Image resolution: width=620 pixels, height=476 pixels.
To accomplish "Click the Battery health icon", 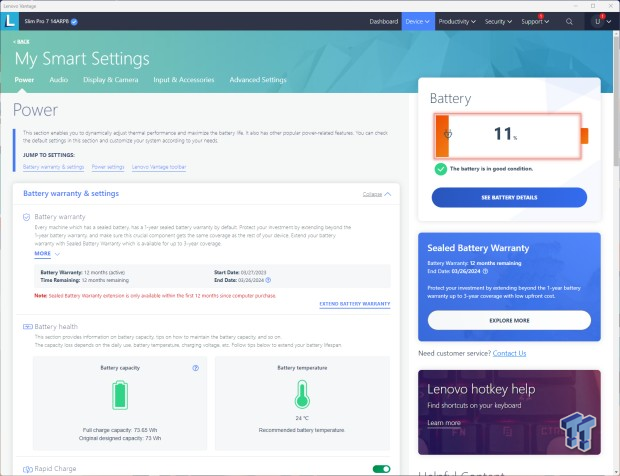I will 28,327.
